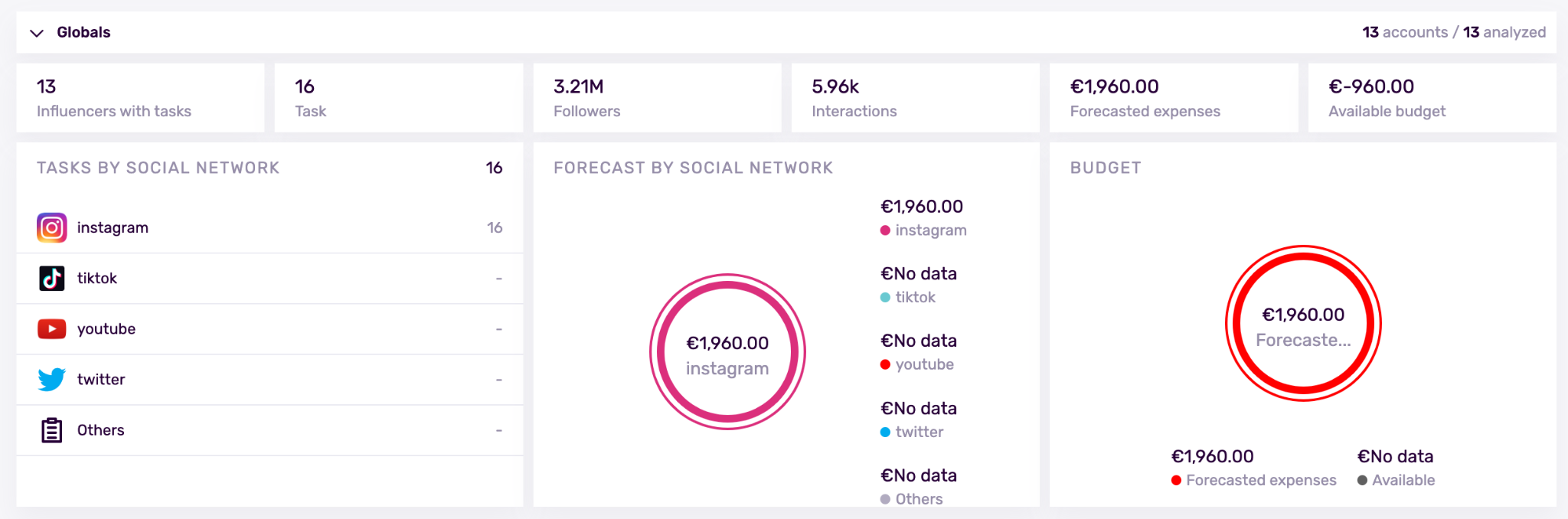Click the Twitter bird icon
The height and width of the screenshot is (519, 1568).
[52, 380]
